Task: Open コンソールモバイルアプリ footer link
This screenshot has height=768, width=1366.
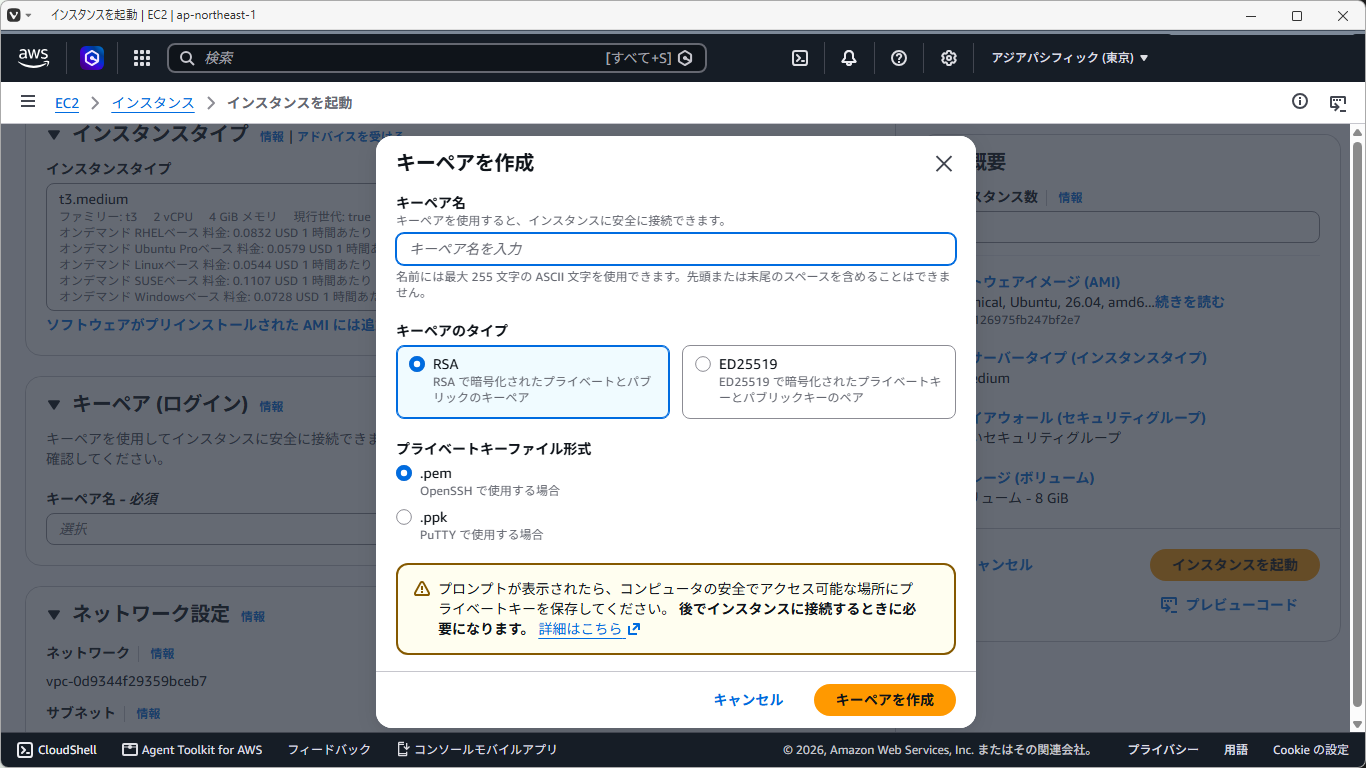Action: click(x=477, y=749)
